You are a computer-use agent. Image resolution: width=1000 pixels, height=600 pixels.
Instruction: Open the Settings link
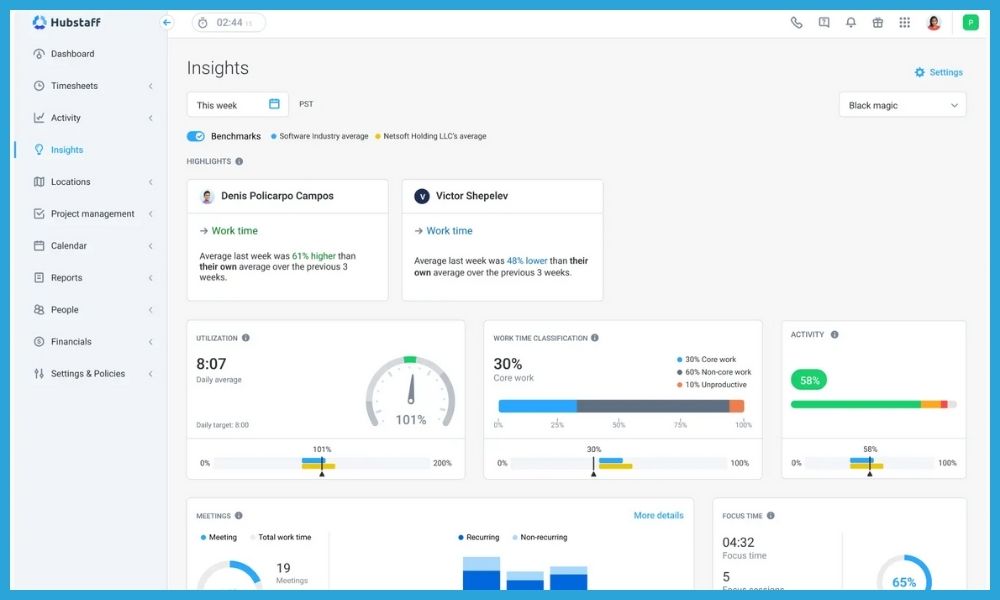946,73
